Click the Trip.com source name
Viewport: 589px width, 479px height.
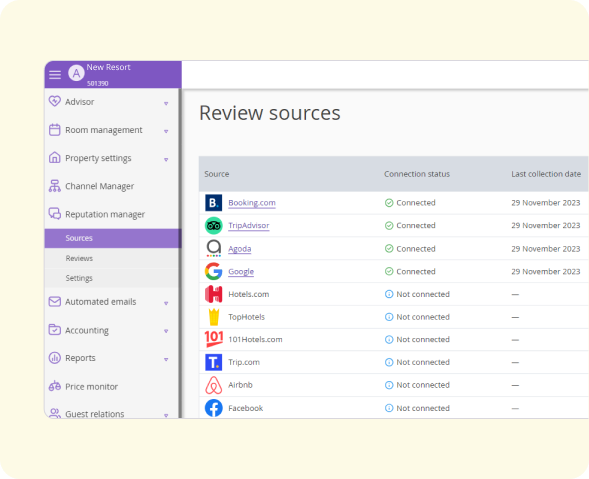[x=244, y=362]
